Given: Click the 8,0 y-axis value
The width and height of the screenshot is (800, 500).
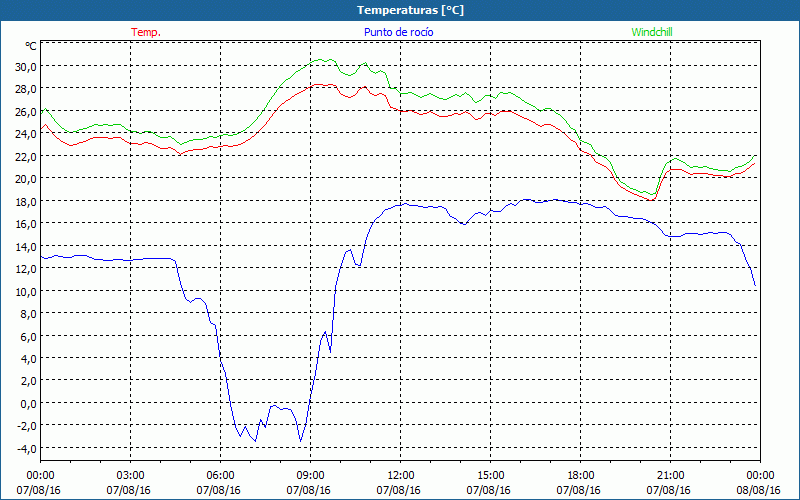Looking at the screenshot, I should 28,314.
